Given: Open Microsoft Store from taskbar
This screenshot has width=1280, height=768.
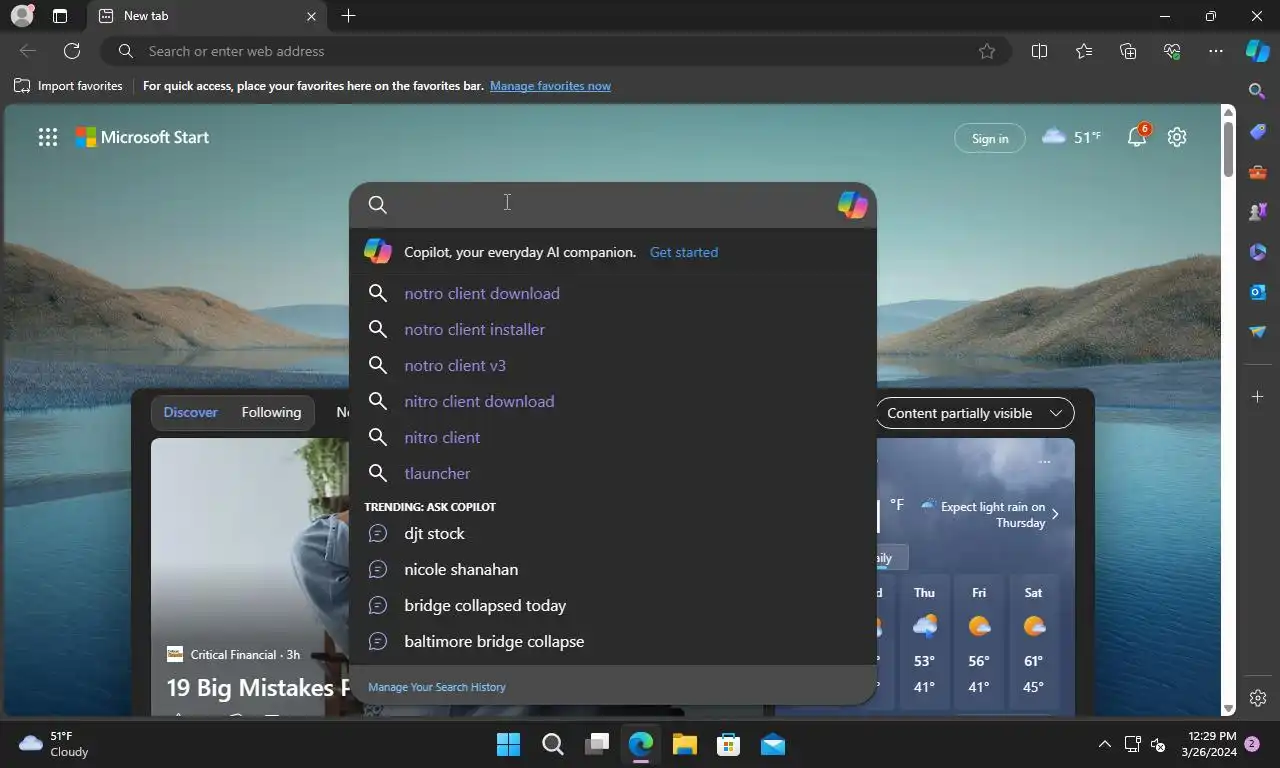Looking at the screenshot, I should (728, 744).
